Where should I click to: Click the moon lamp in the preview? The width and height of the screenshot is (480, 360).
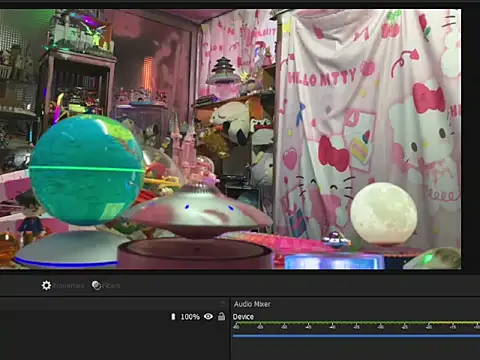click(x=384, y=213)
